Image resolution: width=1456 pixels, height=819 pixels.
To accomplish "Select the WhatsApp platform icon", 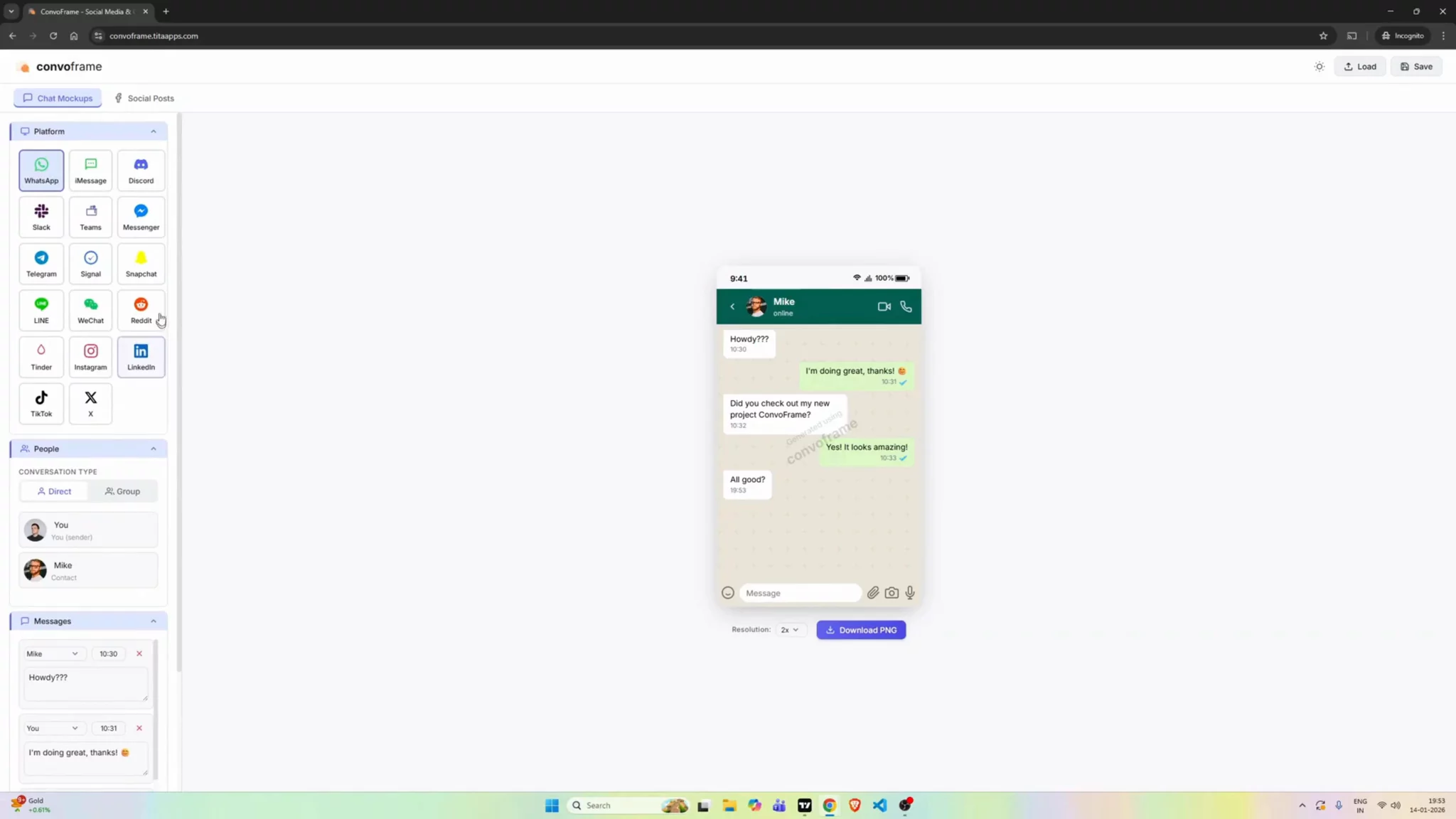I will (x=41, y=170).
